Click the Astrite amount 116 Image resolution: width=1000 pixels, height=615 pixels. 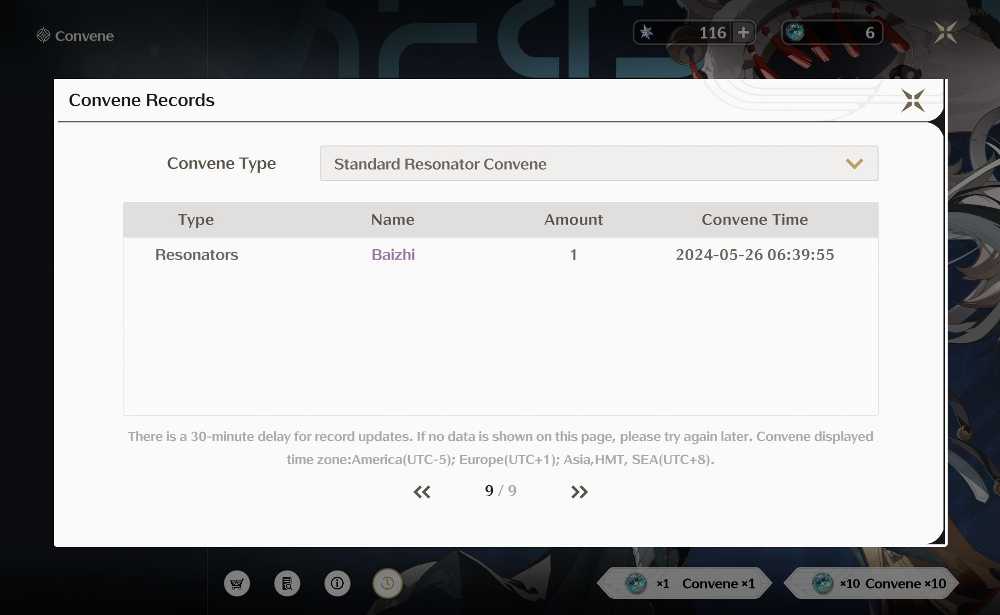[712, 33]
